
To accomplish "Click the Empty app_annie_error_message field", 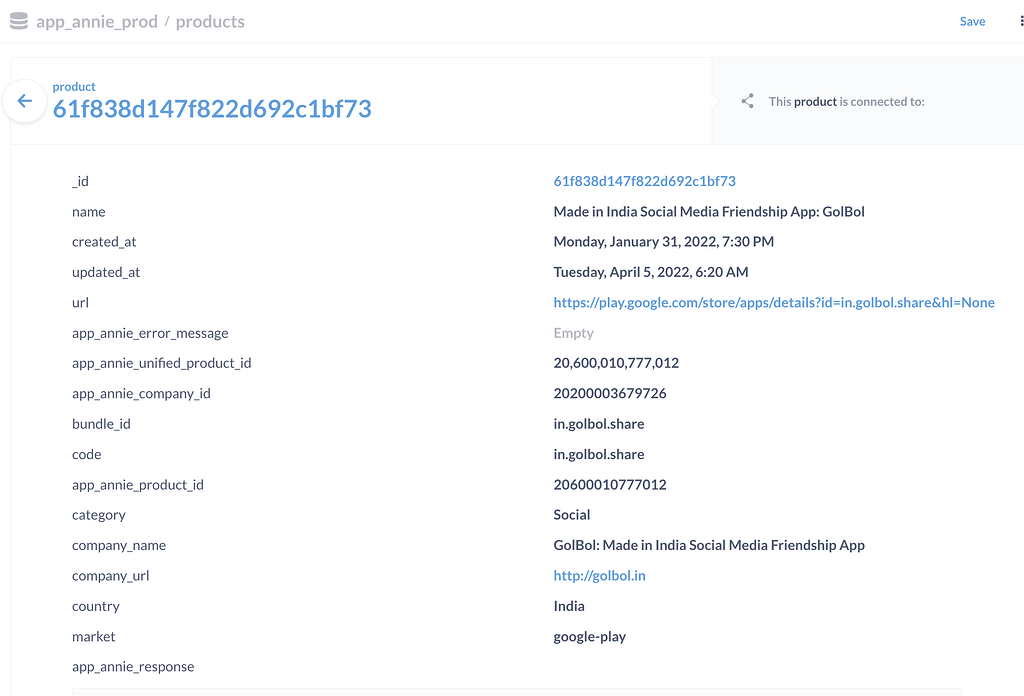I will coord(573,332).
